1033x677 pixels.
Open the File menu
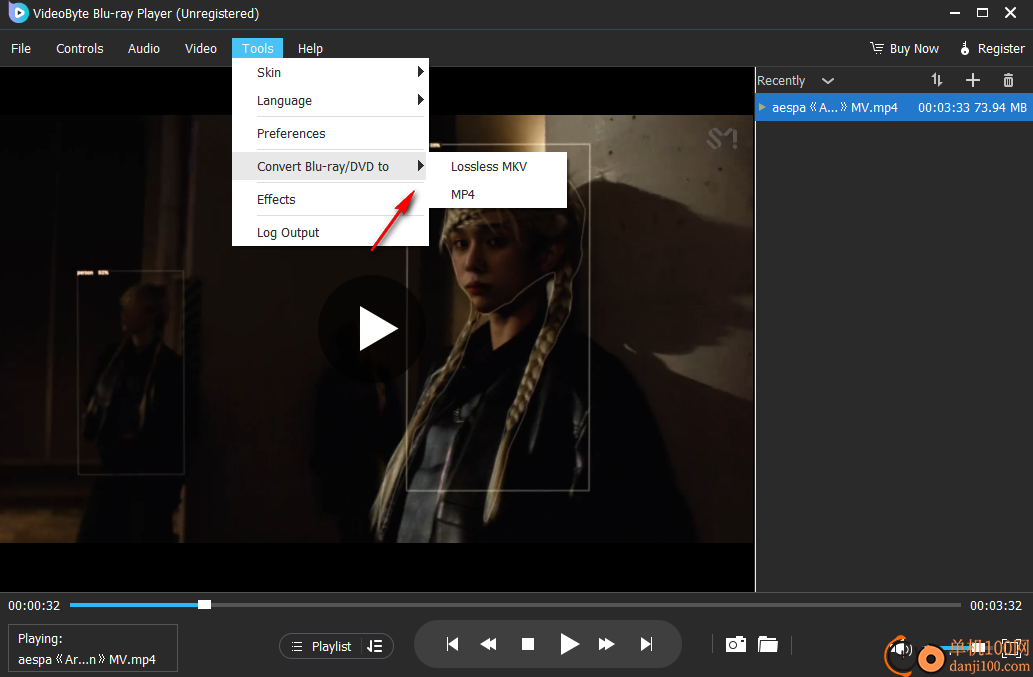coord(21,49)
